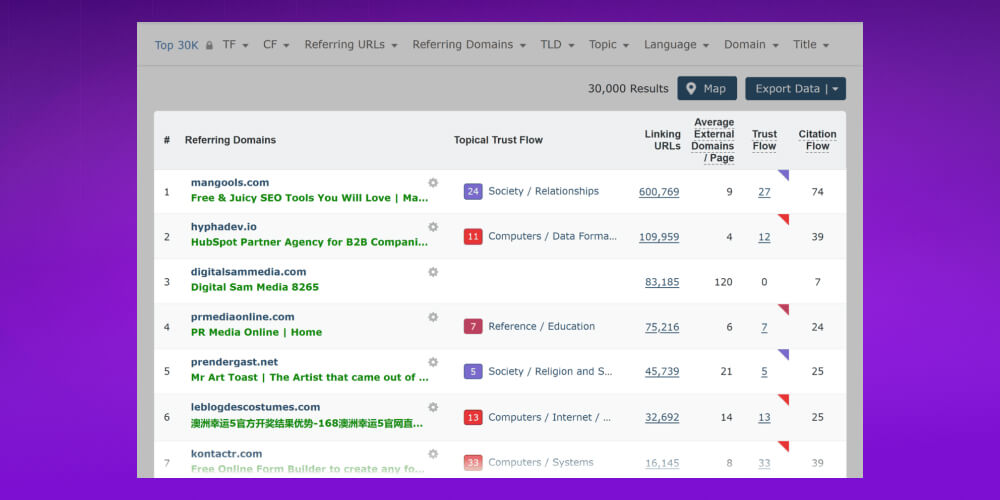Open the Topic filter menu
The width and height of the screenshot is (1000, 500).
pos(609,45)
